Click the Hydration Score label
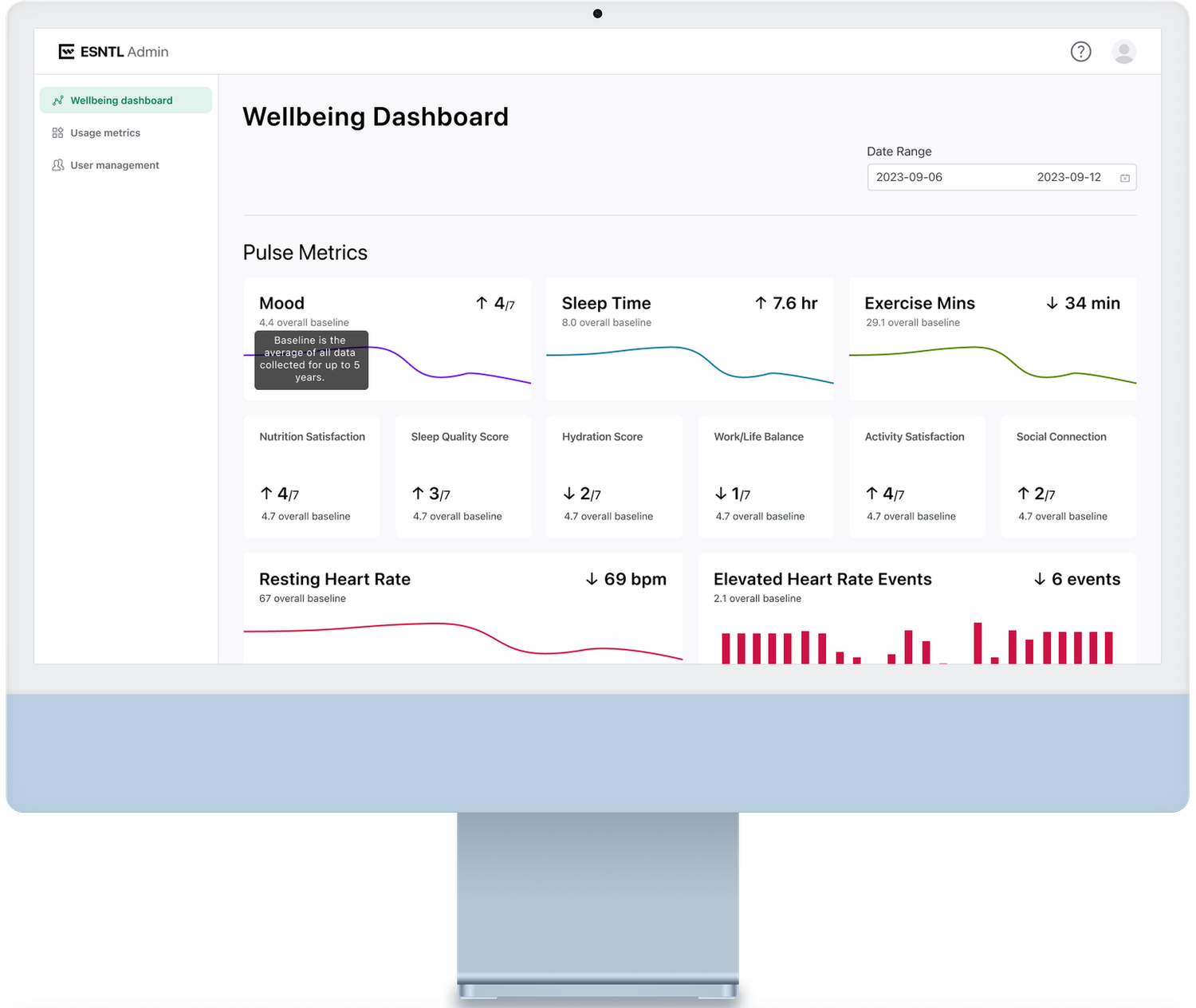The height and width of the screenshot is (1008, 1196). click(x=602, y=437)
